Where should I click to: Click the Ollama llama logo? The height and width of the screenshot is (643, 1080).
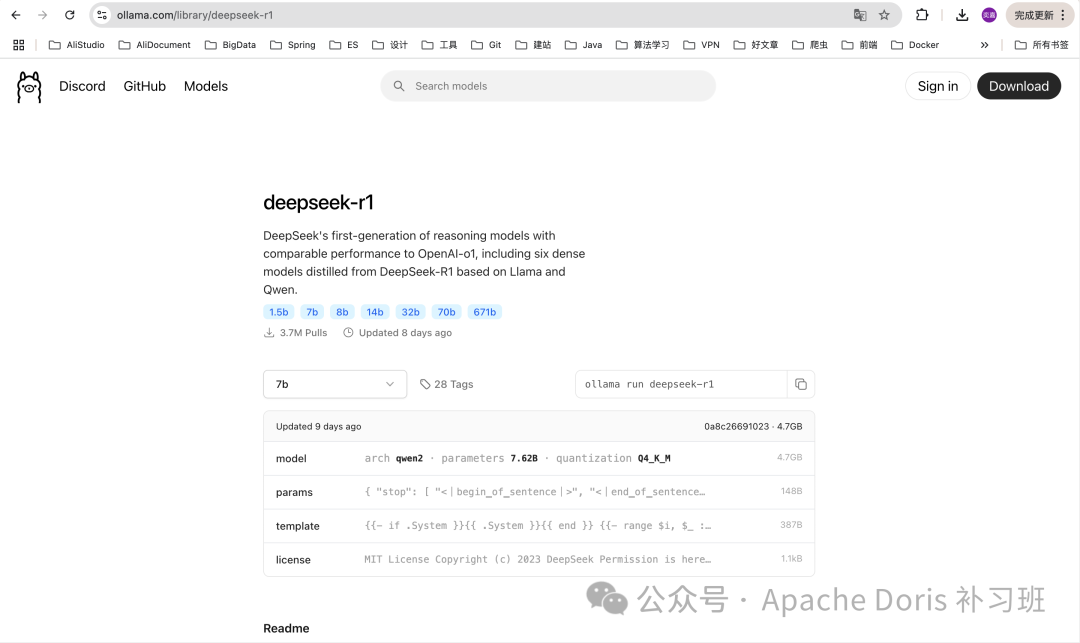29,87
